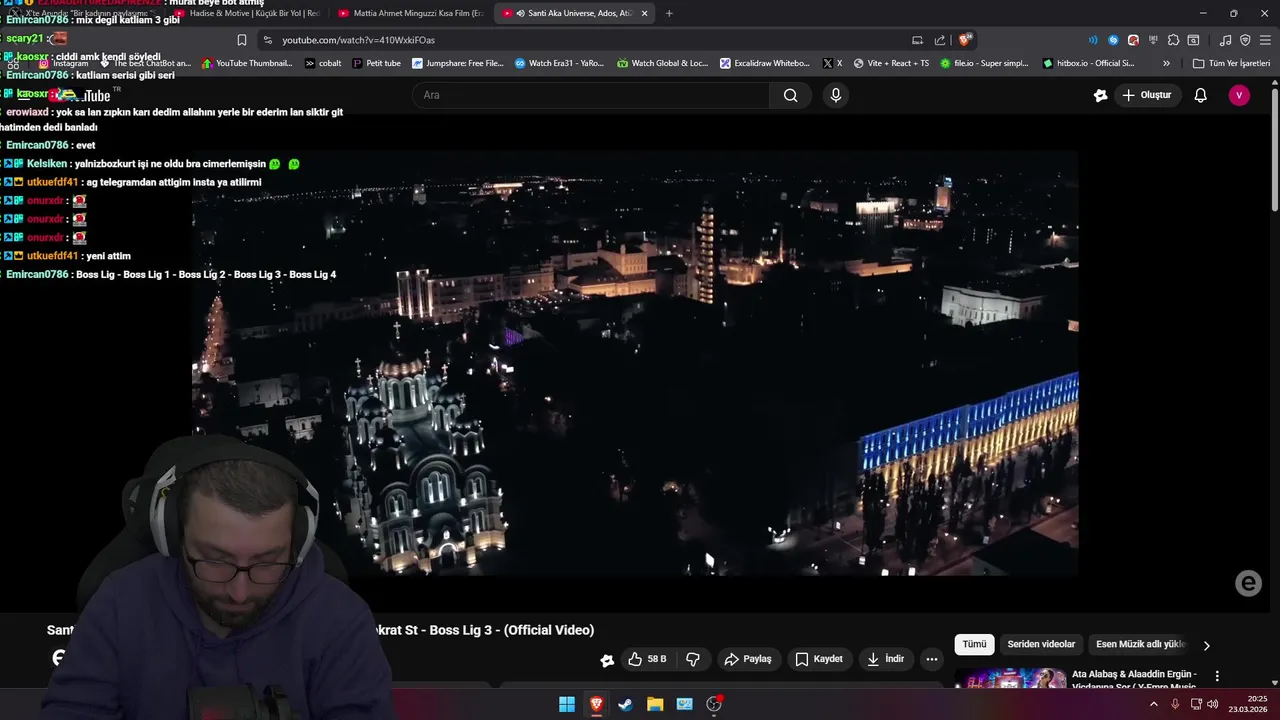Open the taskbar volume control
This screenshot has width=1280, height=720.
pos(1213,704)
